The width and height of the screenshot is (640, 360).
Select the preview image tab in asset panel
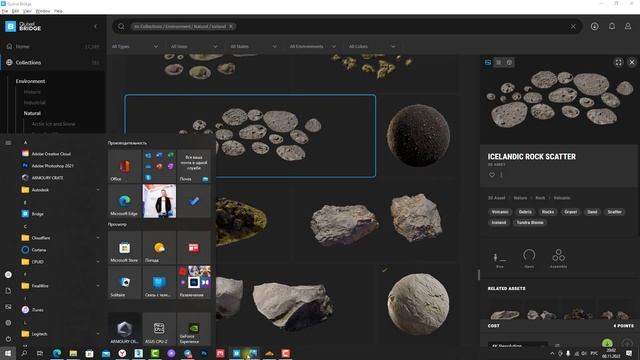(x=488, y=62)
